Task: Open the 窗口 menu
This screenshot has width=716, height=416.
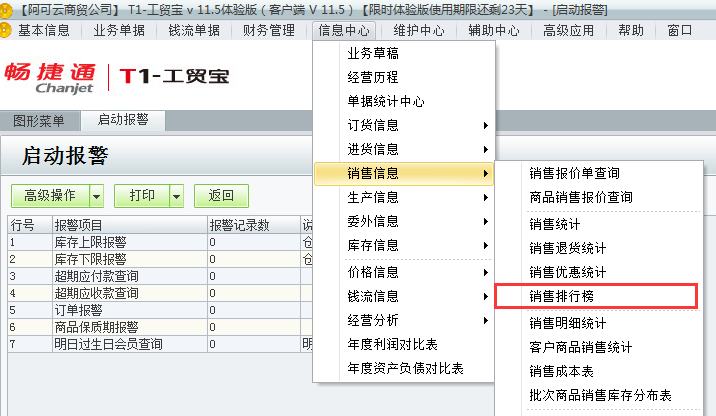Action: click(x=680, y=31)
